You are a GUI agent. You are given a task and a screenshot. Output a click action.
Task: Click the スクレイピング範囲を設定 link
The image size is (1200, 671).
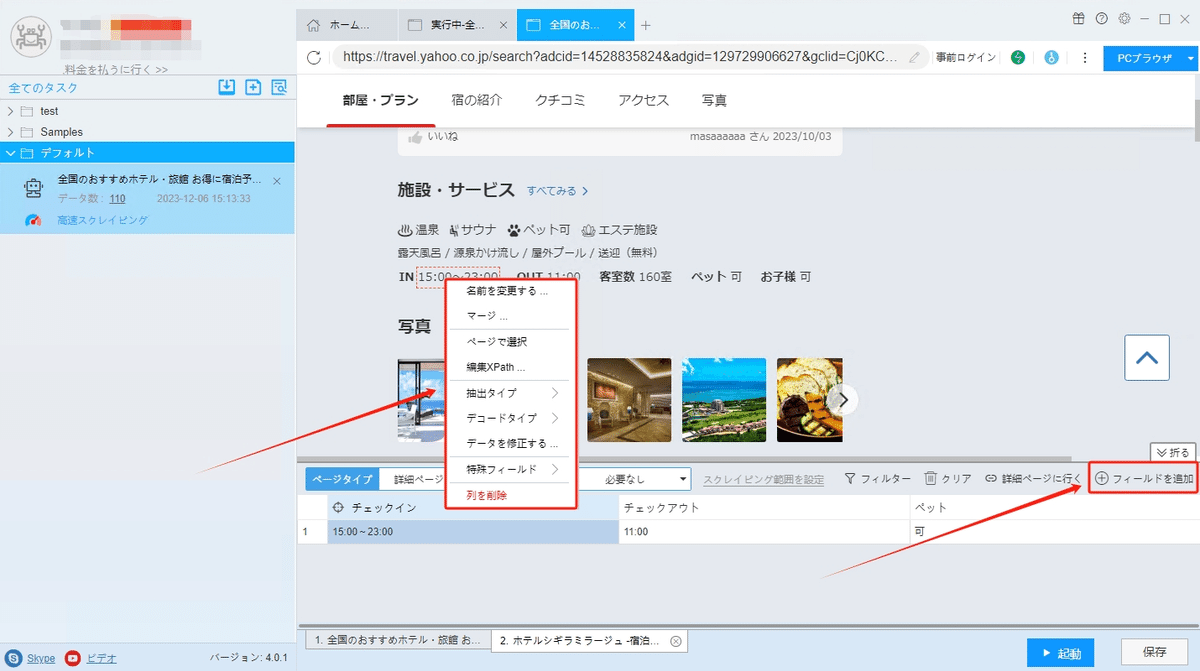[x=763, y=480]
